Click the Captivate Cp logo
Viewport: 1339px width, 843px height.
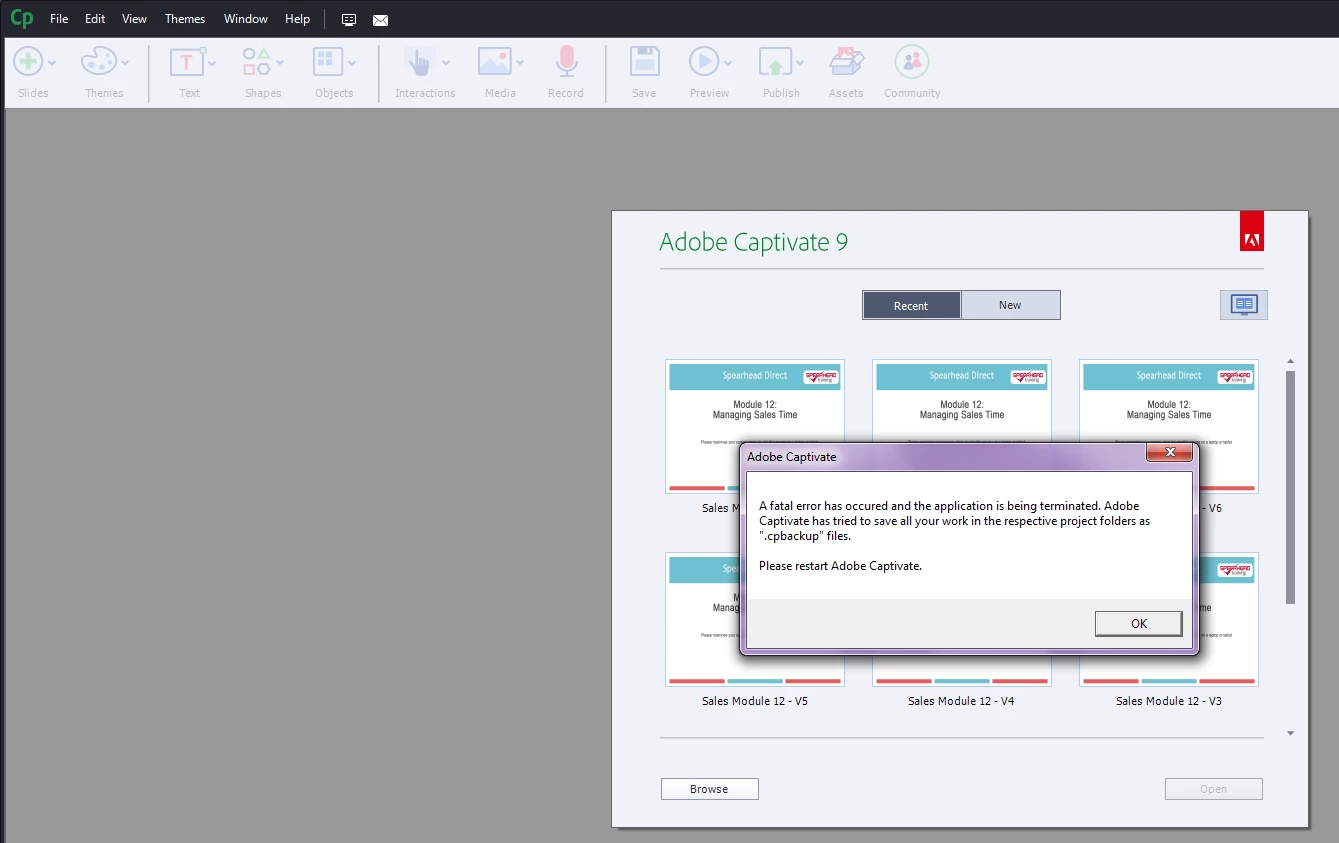pos(21,18)
